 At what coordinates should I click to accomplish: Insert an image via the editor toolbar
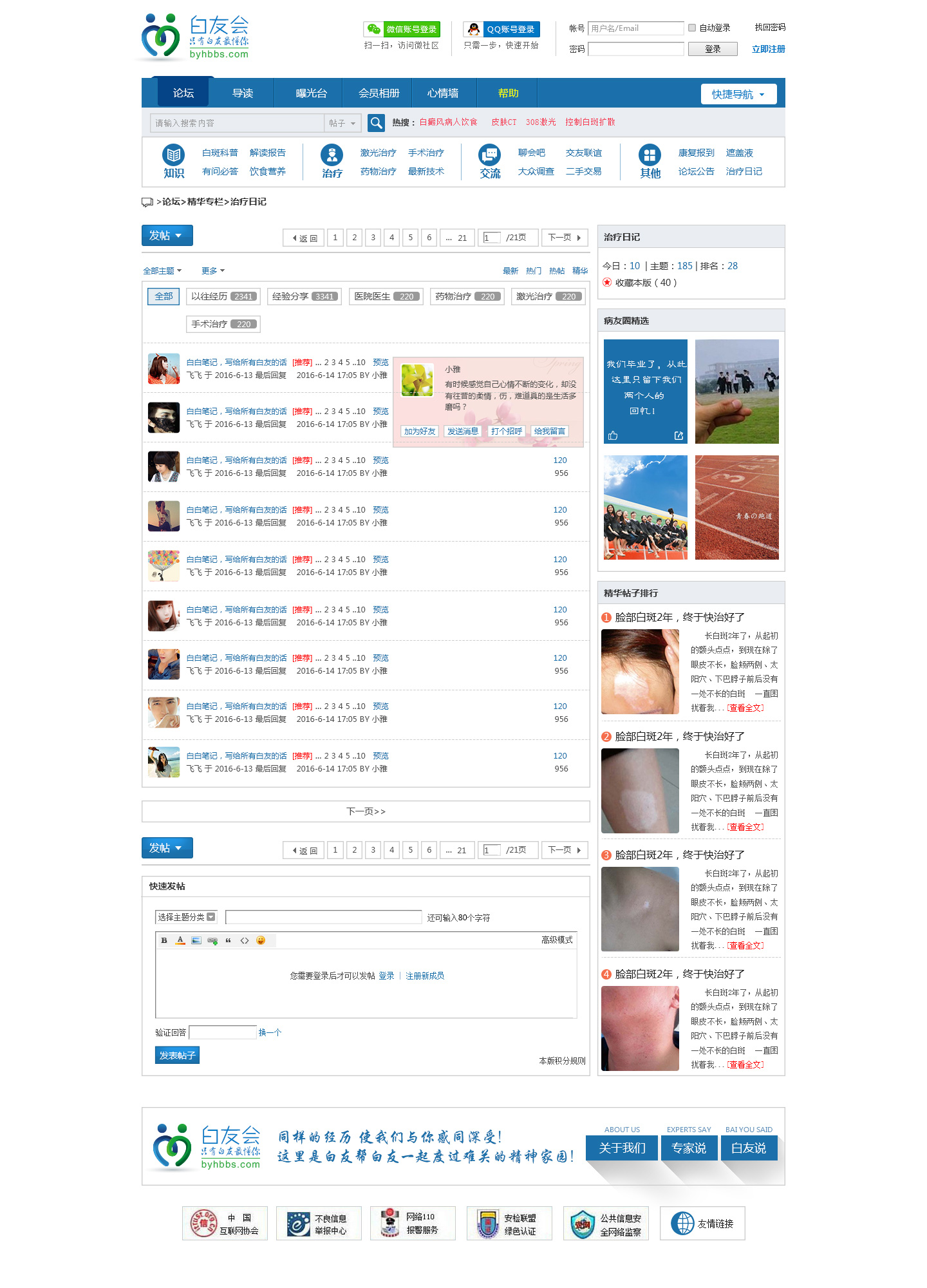[196, 940]
